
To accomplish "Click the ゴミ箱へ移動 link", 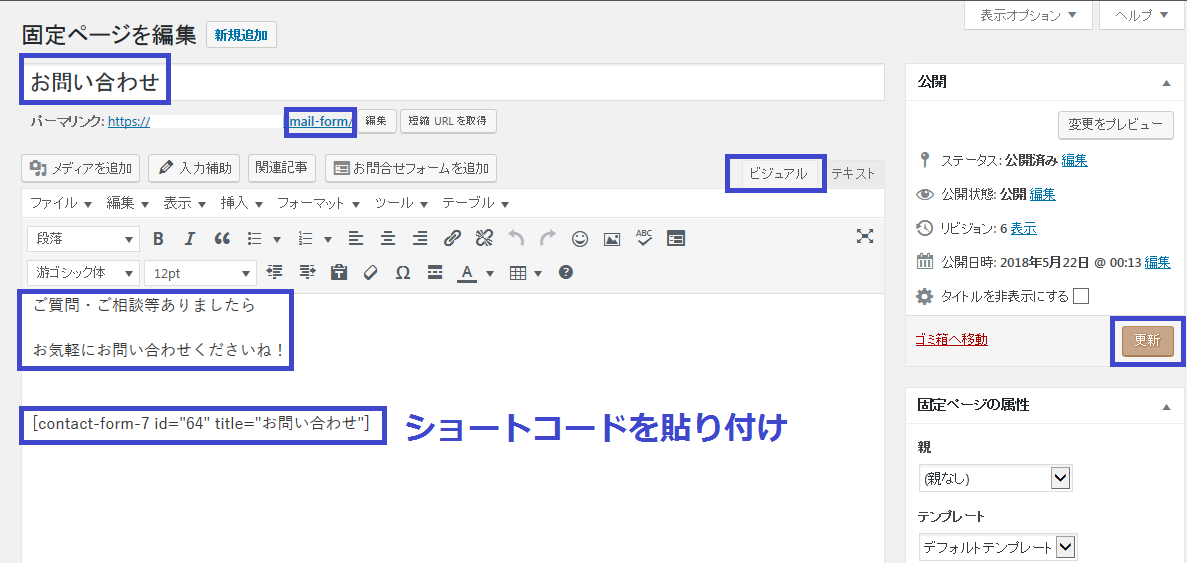I will tap(951, 340).
